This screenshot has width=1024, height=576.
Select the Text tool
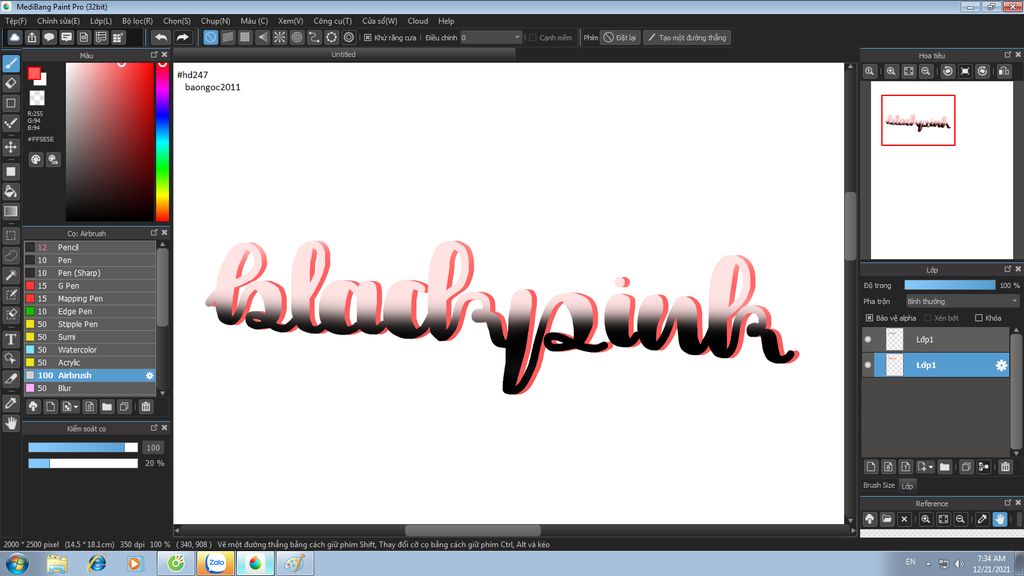tap(10, 338)
